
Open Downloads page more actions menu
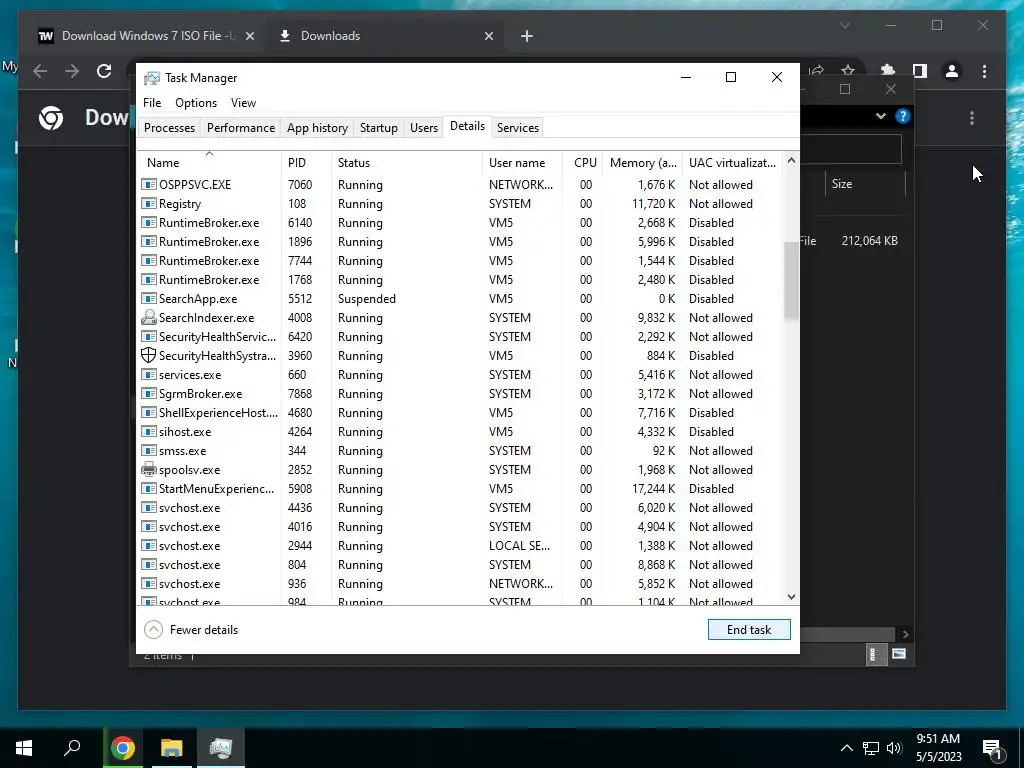point(972,118)
